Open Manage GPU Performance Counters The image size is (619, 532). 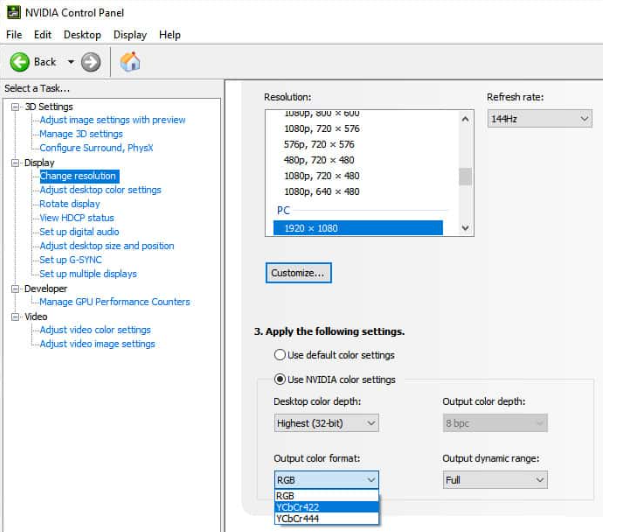[x=114, y=302]
